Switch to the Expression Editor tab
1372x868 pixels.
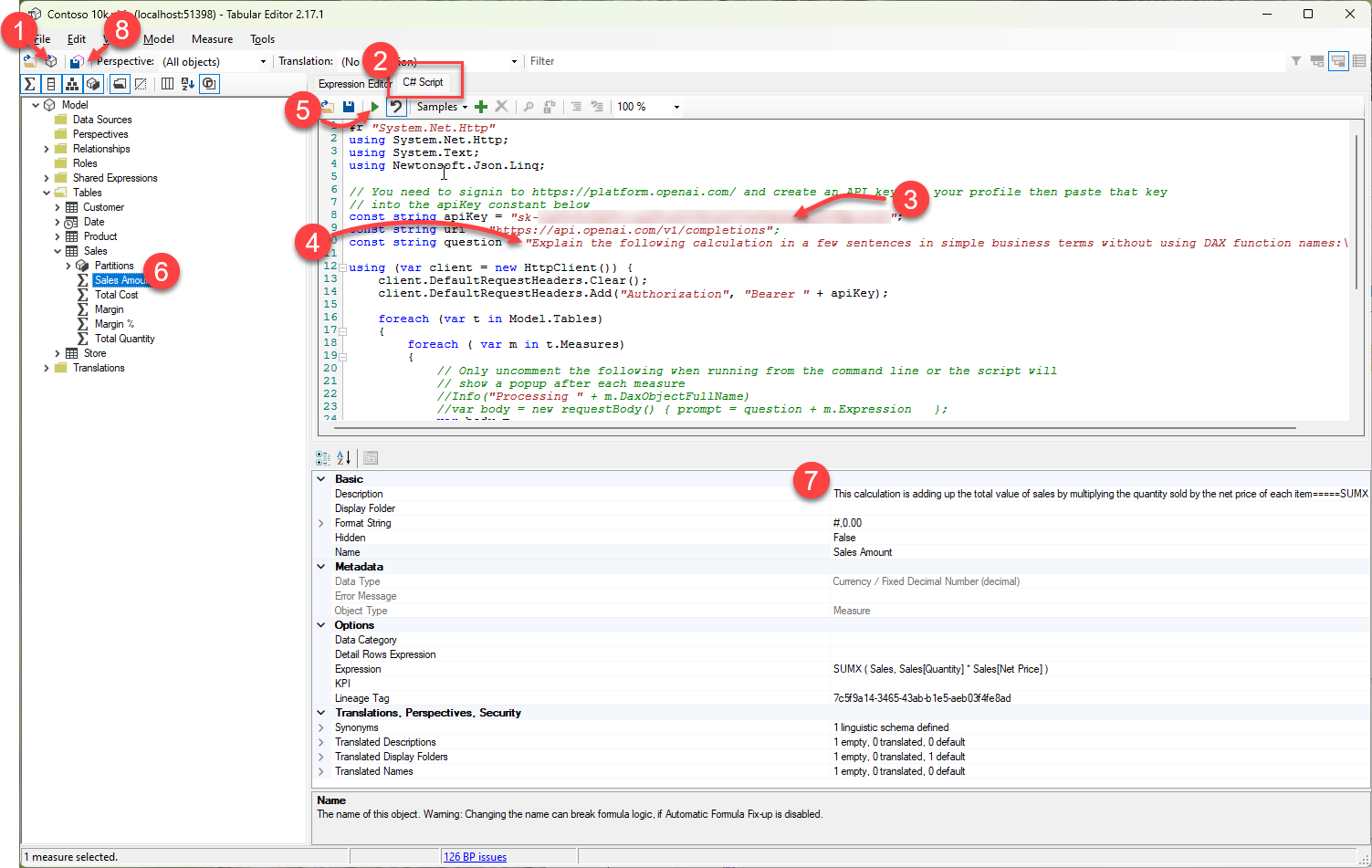coord(354,81)
